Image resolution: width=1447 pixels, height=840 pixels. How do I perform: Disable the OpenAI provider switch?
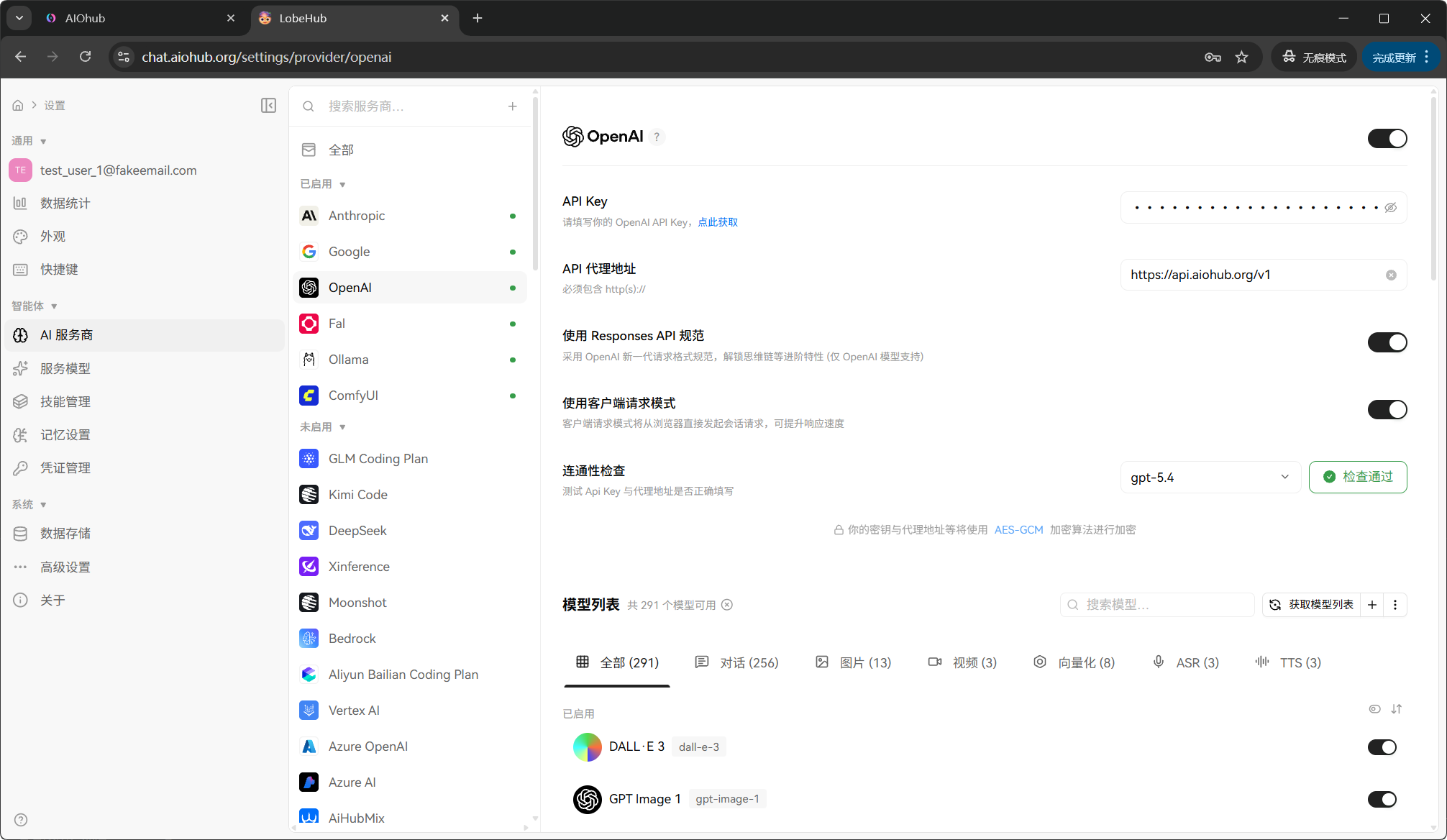pos(1387,138)
